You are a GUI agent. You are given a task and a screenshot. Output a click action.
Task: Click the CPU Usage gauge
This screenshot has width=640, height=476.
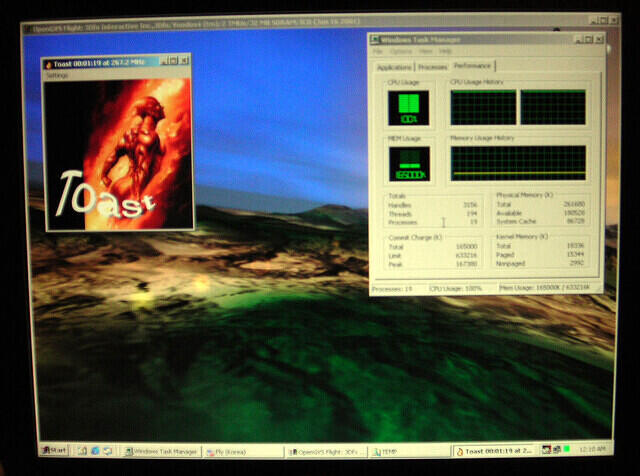click(x=408, y=108)
